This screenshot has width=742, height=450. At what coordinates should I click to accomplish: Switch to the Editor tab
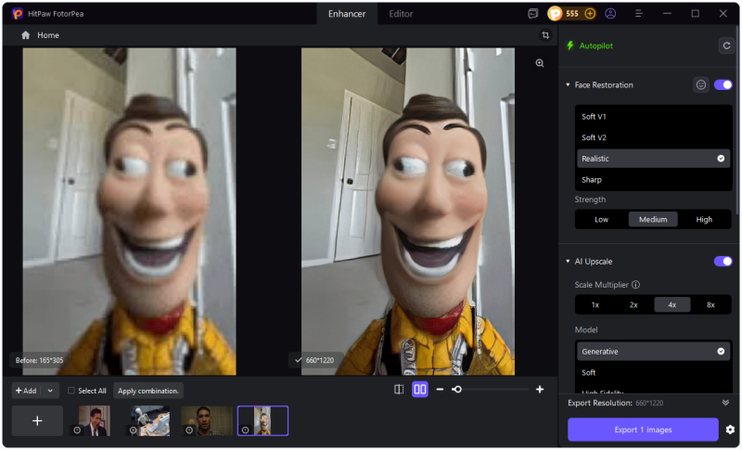coord(401,14)
